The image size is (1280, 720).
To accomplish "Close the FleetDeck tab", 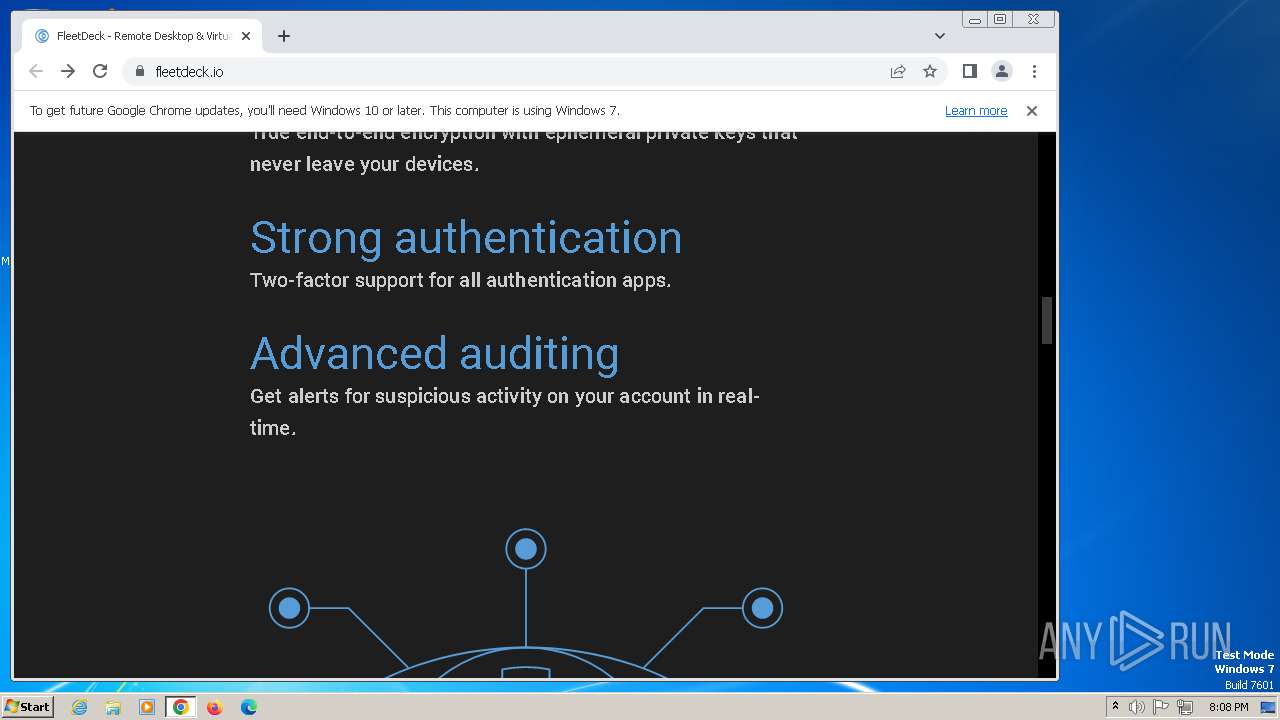I will [246, 36].
